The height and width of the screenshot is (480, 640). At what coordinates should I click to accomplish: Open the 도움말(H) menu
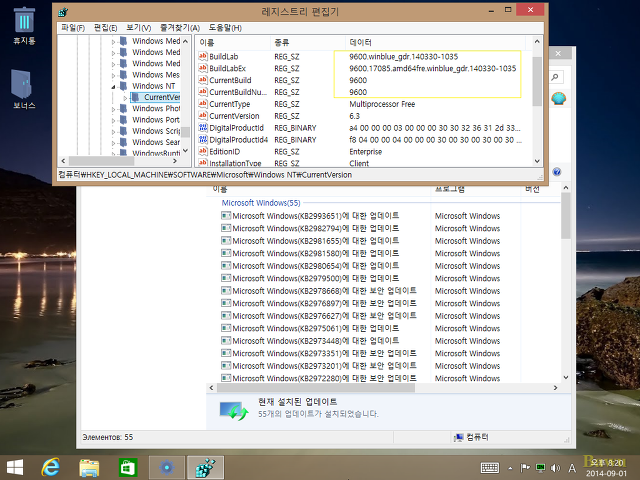pyautogui.click(x=225, y=28)
